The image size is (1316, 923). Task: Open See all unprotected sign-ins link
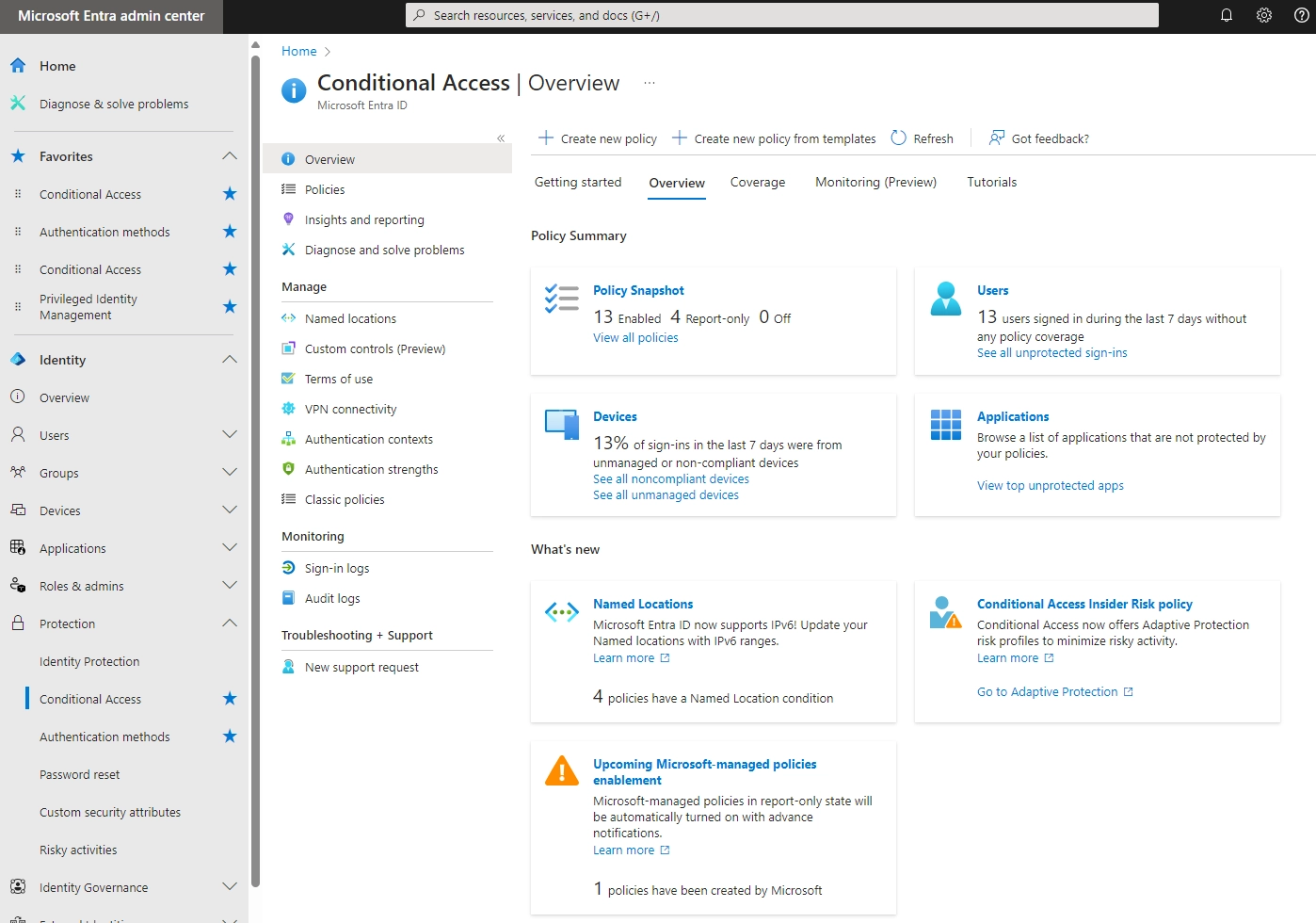click(1051, 353)
